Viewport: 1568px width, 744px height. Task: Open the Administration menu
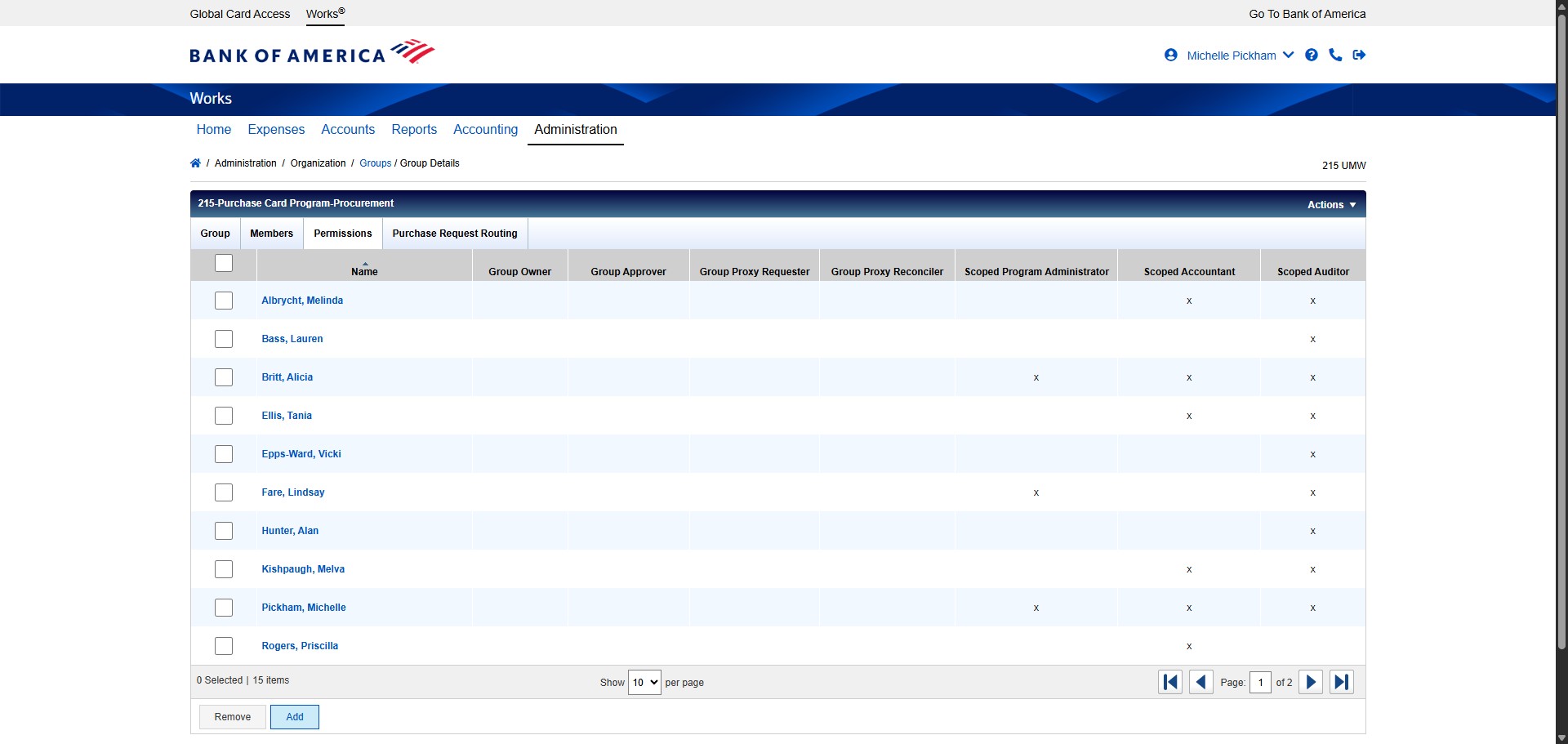pos(576,129)
